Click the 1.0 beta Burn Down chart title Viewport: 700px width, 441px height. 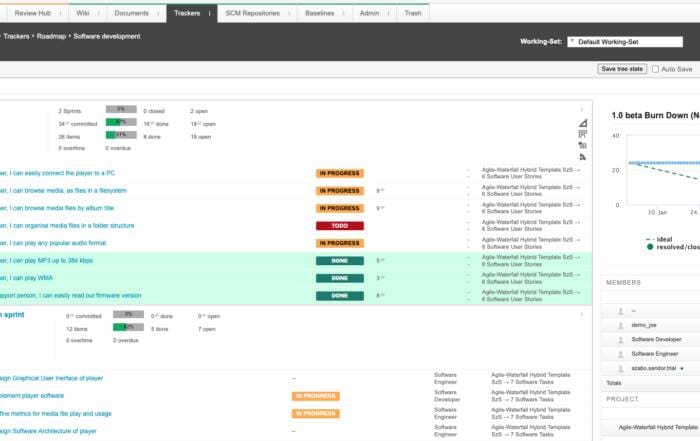click(655, 116)
